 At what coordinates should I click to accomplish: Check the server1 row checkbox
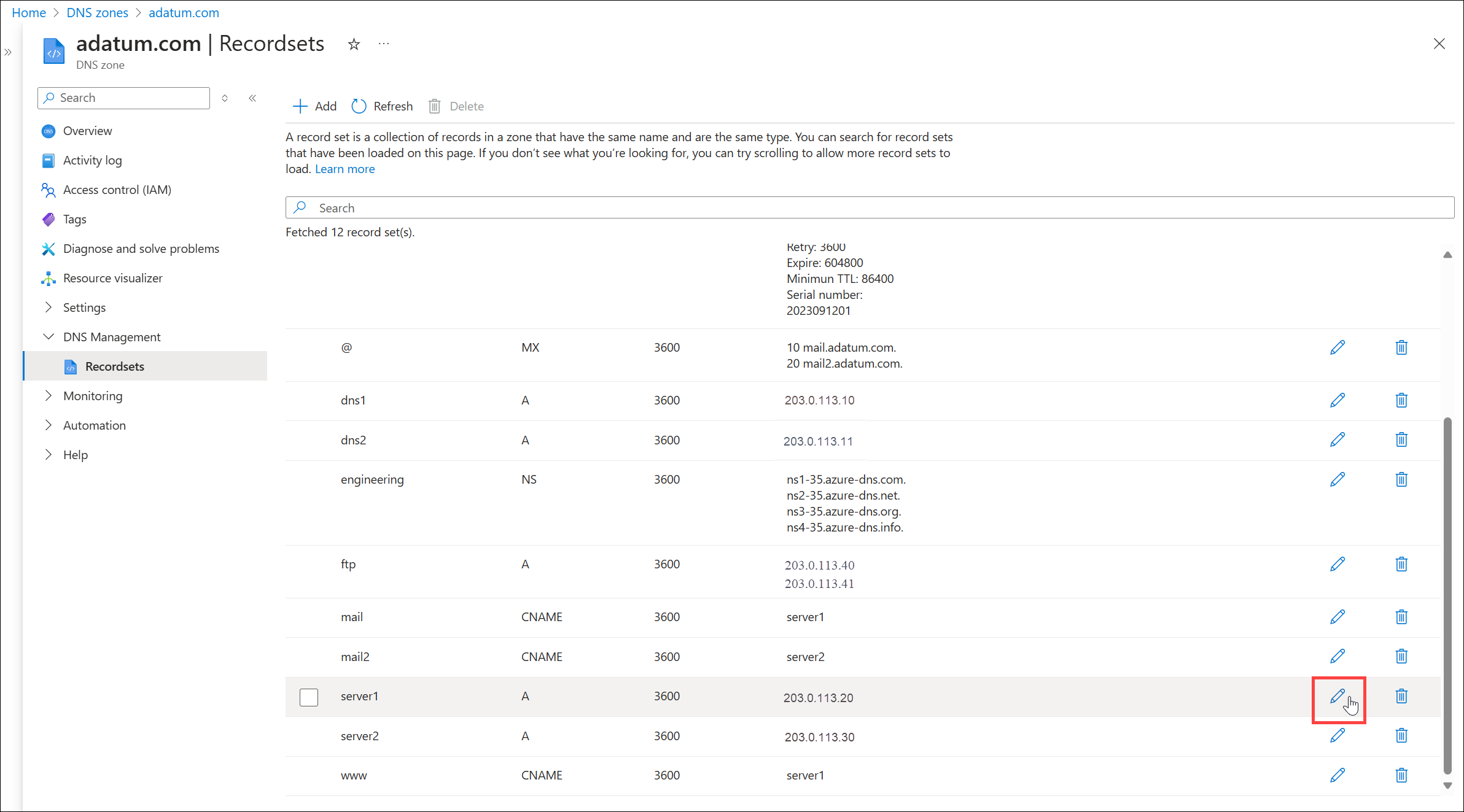click(x=309, y=697)
